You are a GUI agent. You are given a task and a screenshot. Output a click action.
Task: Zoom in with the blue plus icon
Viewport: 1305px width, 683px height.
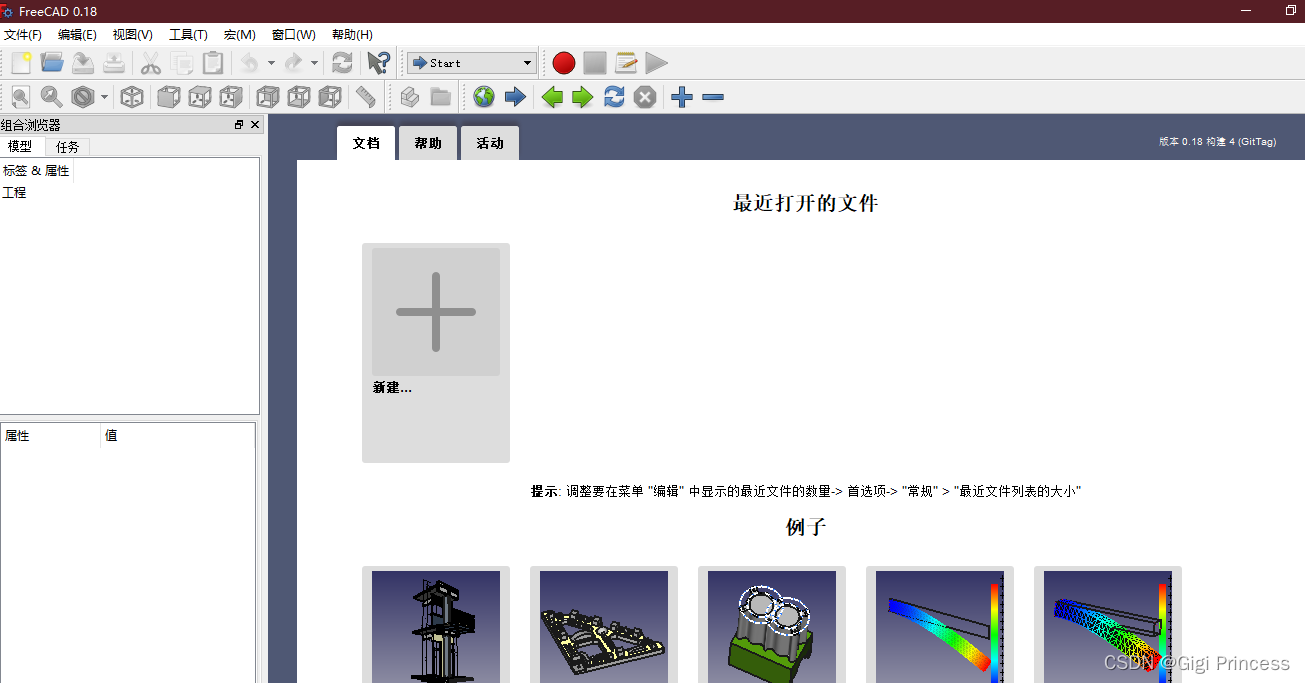pos(682,97)
